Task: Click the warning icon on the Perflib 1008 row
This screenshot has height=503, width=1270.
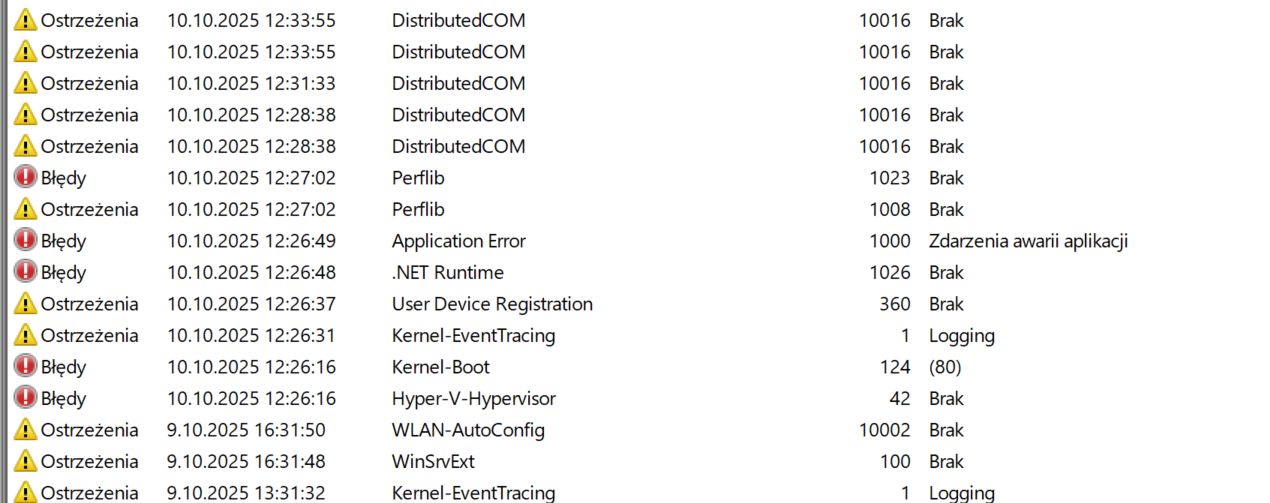Action: pyautogui.click(x=26, y=210)
